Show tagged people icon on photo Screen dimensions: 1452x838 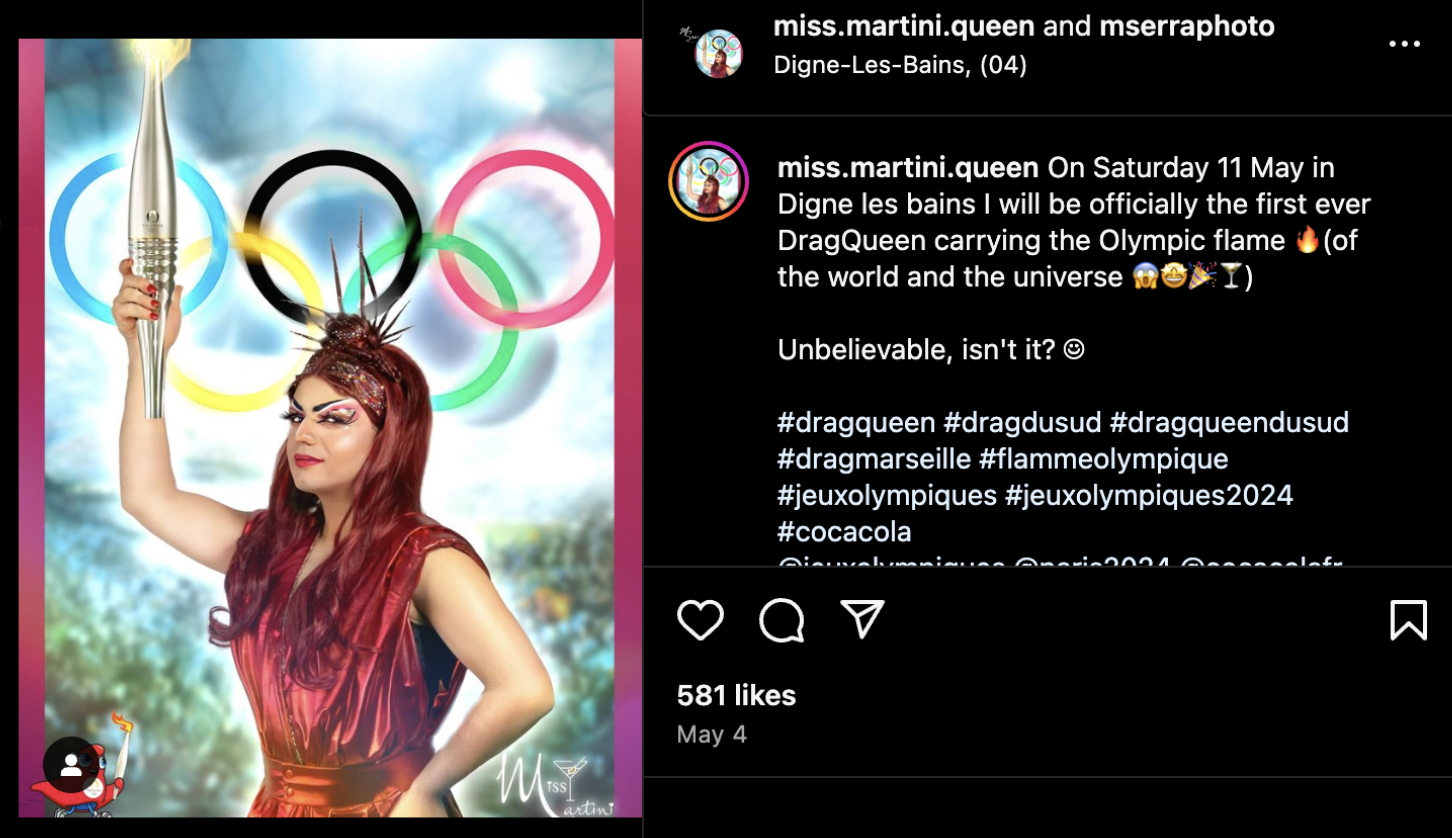click(x=71, y=766)
